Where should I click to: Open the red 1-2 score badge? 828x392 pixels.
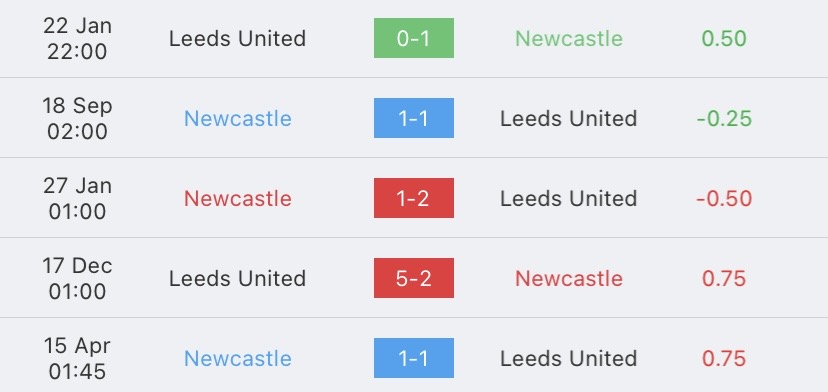pyautogui.click(x=413, y=198)
